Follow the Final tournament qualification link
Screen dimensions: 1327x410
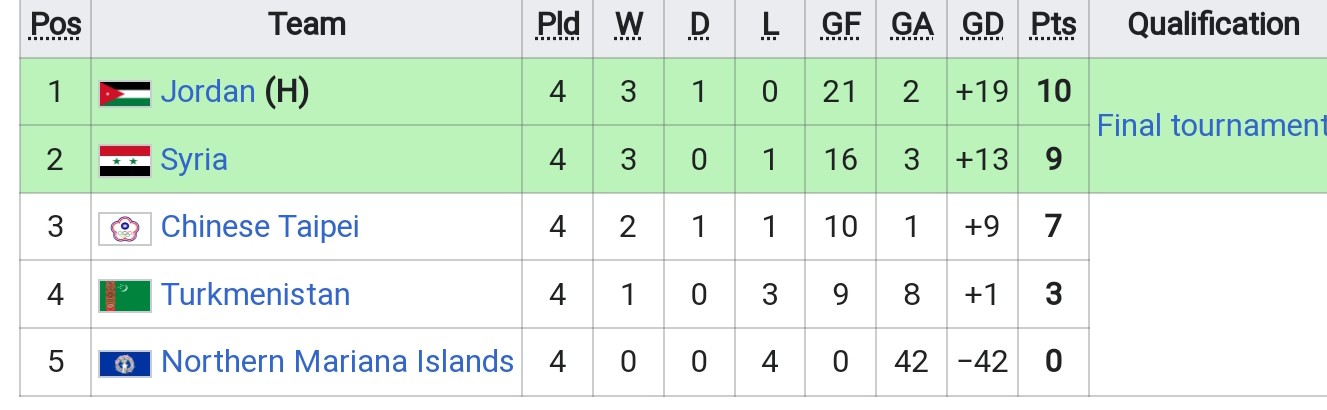[x=1211, y=126]
